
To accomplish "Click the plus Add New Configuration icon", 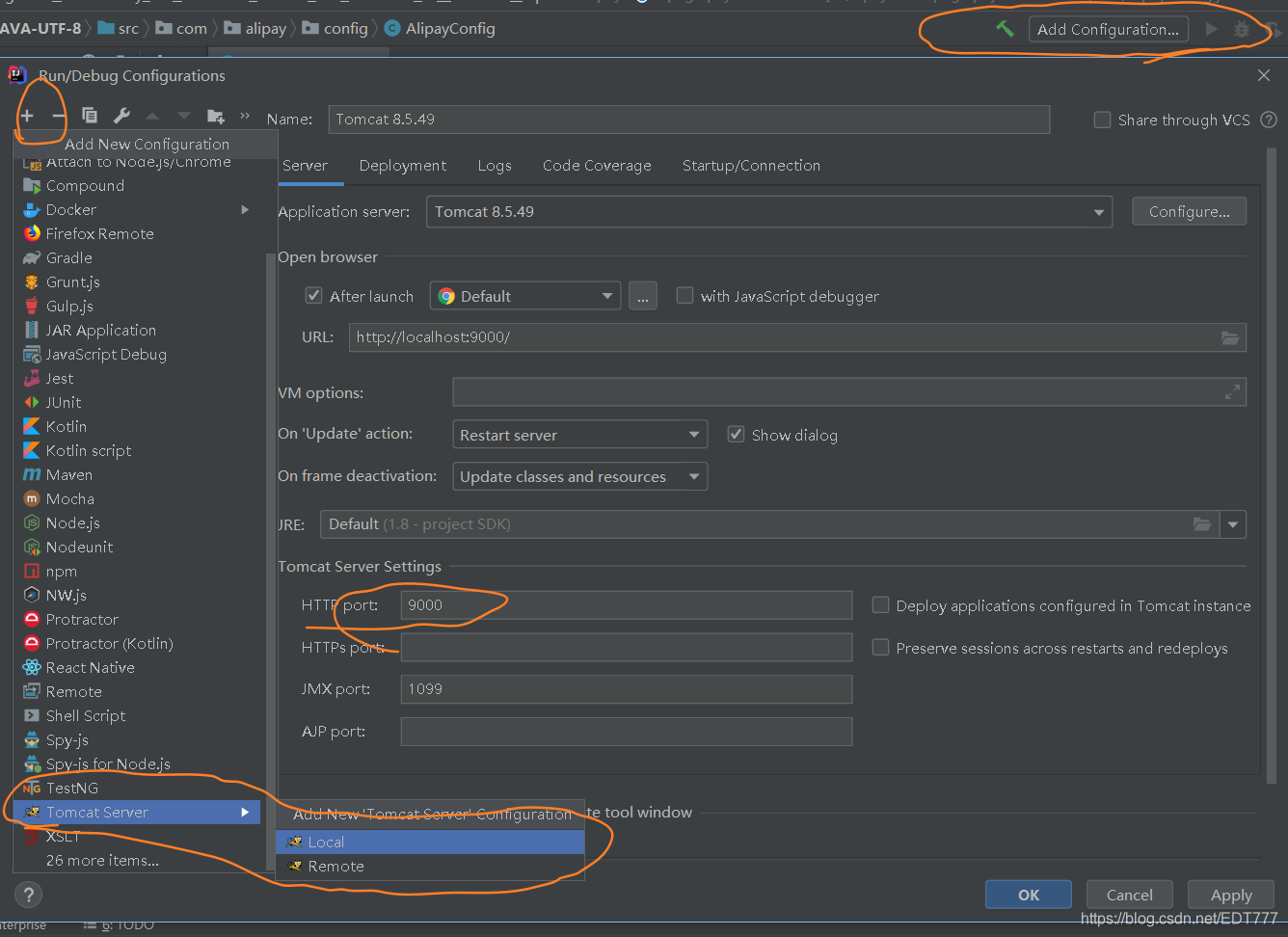I will [27, 116].
